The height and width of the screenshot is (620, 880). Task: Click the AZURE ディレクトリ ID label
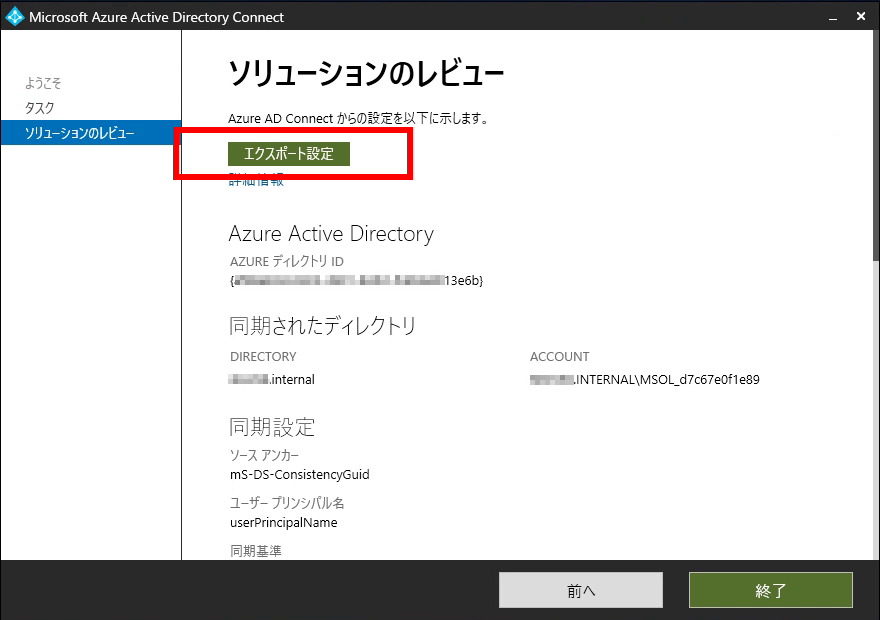tap(287, 261)
